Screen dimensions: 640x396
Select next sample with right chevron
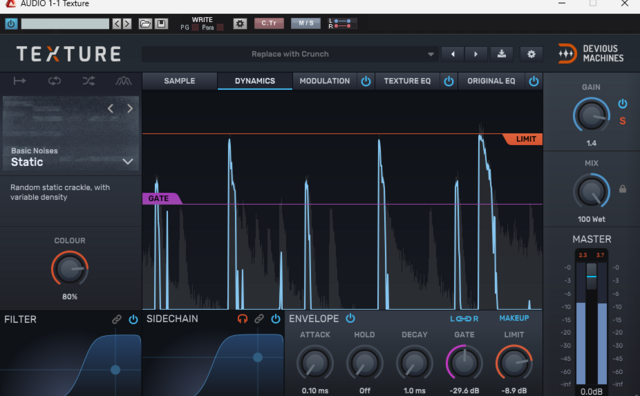[130, 109]
